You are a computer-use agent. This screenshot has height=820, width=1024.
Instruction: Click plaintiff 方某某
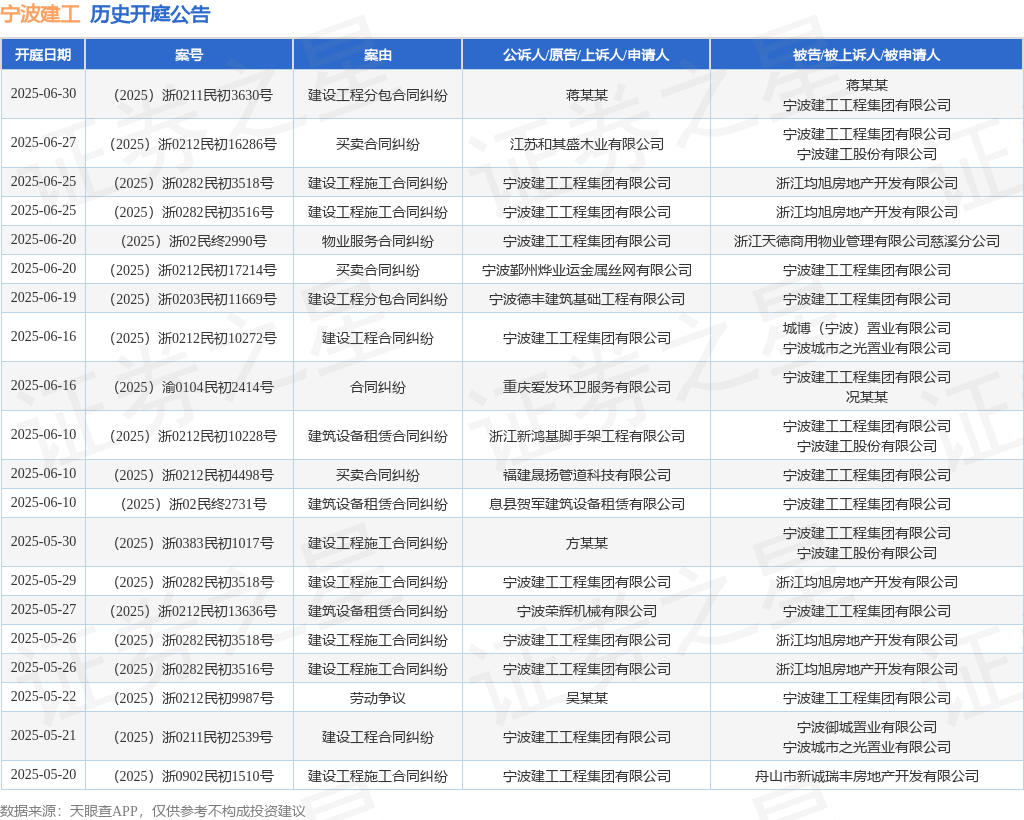(586, 543)
